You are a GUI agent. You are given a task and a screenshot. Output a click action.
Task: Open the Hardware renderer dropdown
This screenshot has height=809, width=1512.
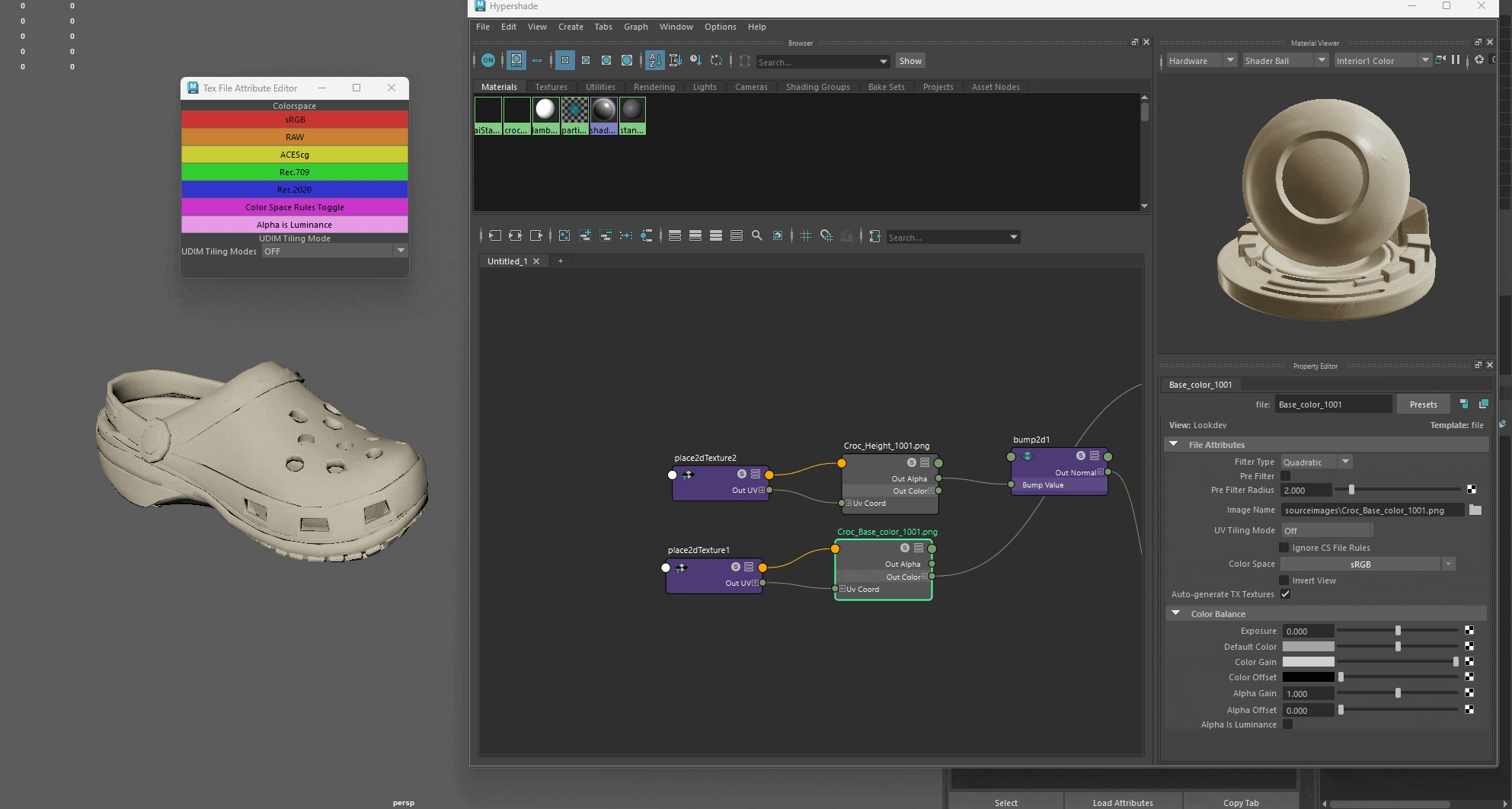point(1201,61)
